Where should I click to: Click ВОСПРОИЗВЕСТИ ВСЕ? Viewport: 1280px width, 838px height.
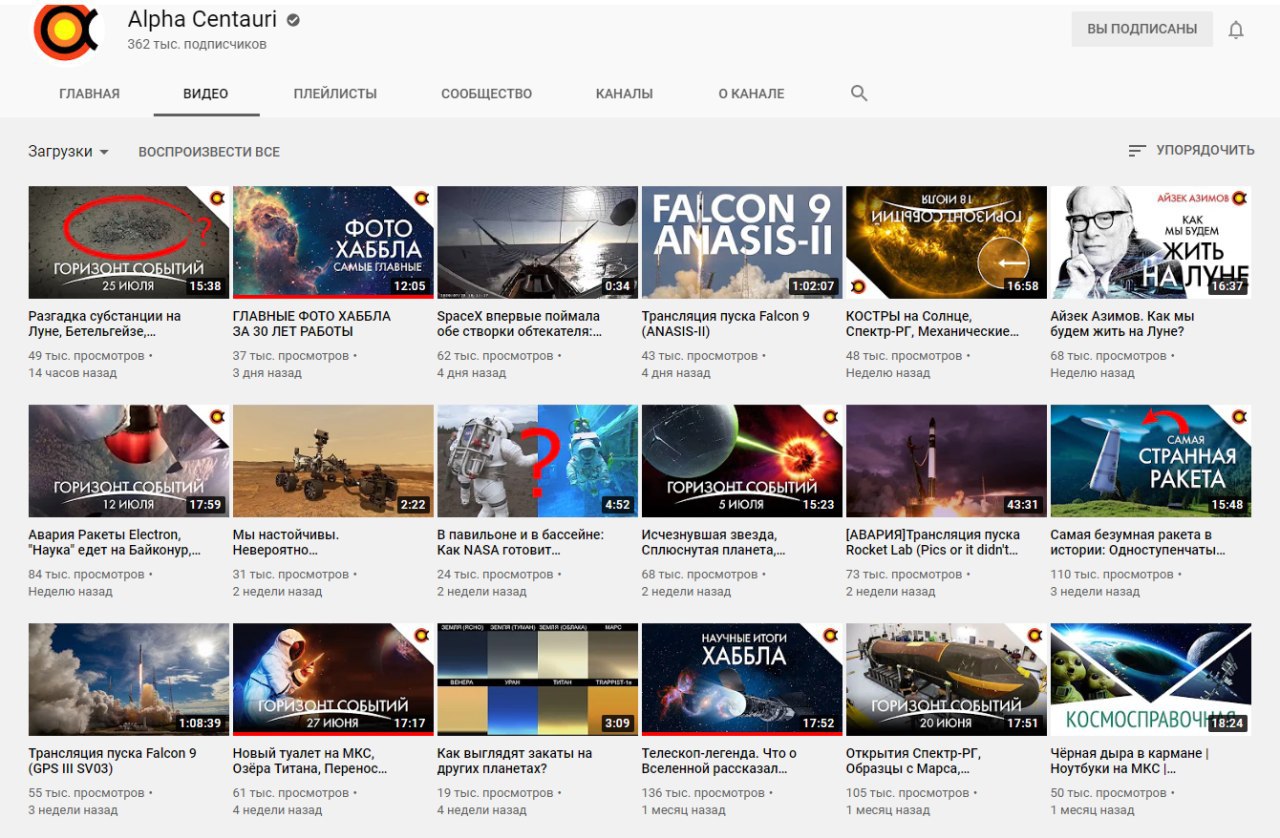209,152
